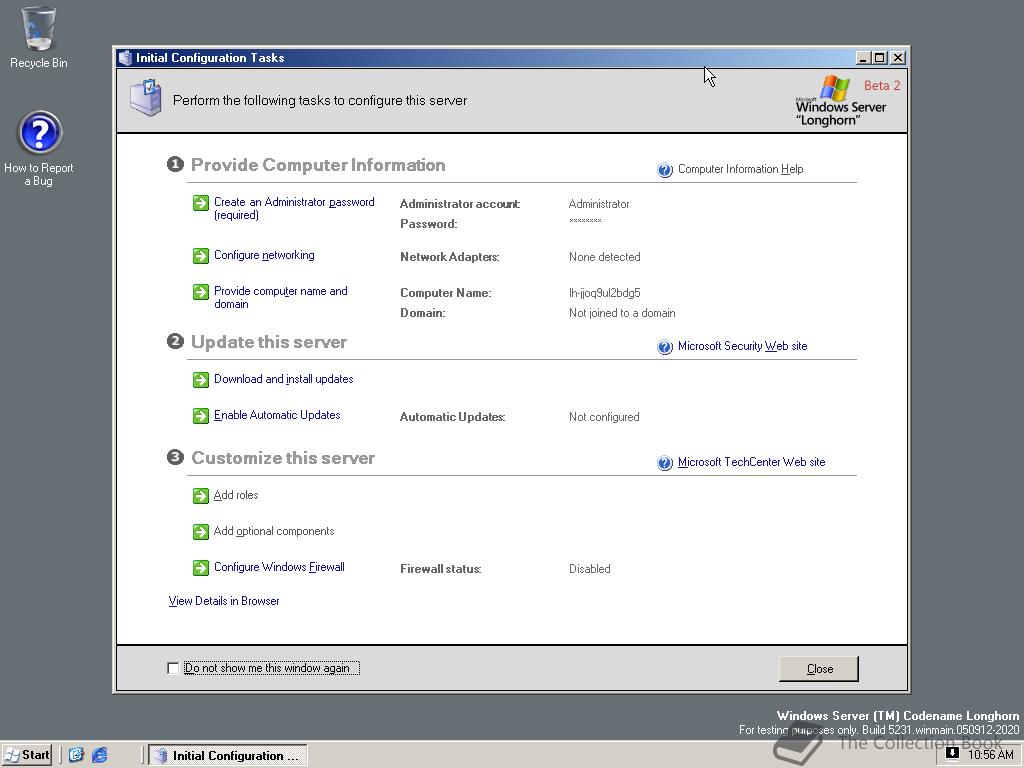Tick Do not show me this window again

tap(173, 668)
